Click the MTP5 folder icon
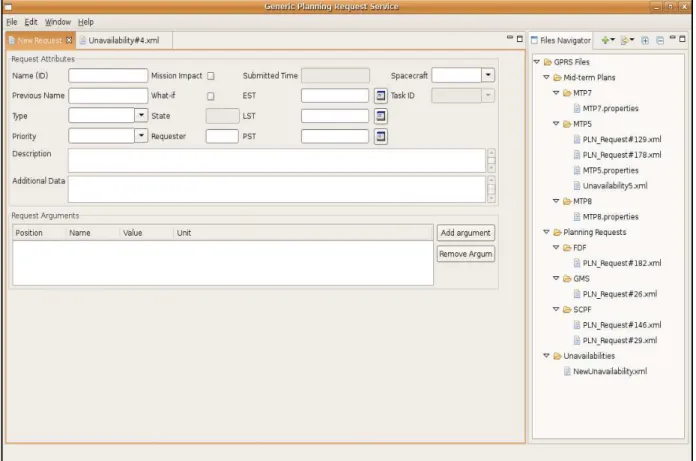 click(x=567, y=124)
